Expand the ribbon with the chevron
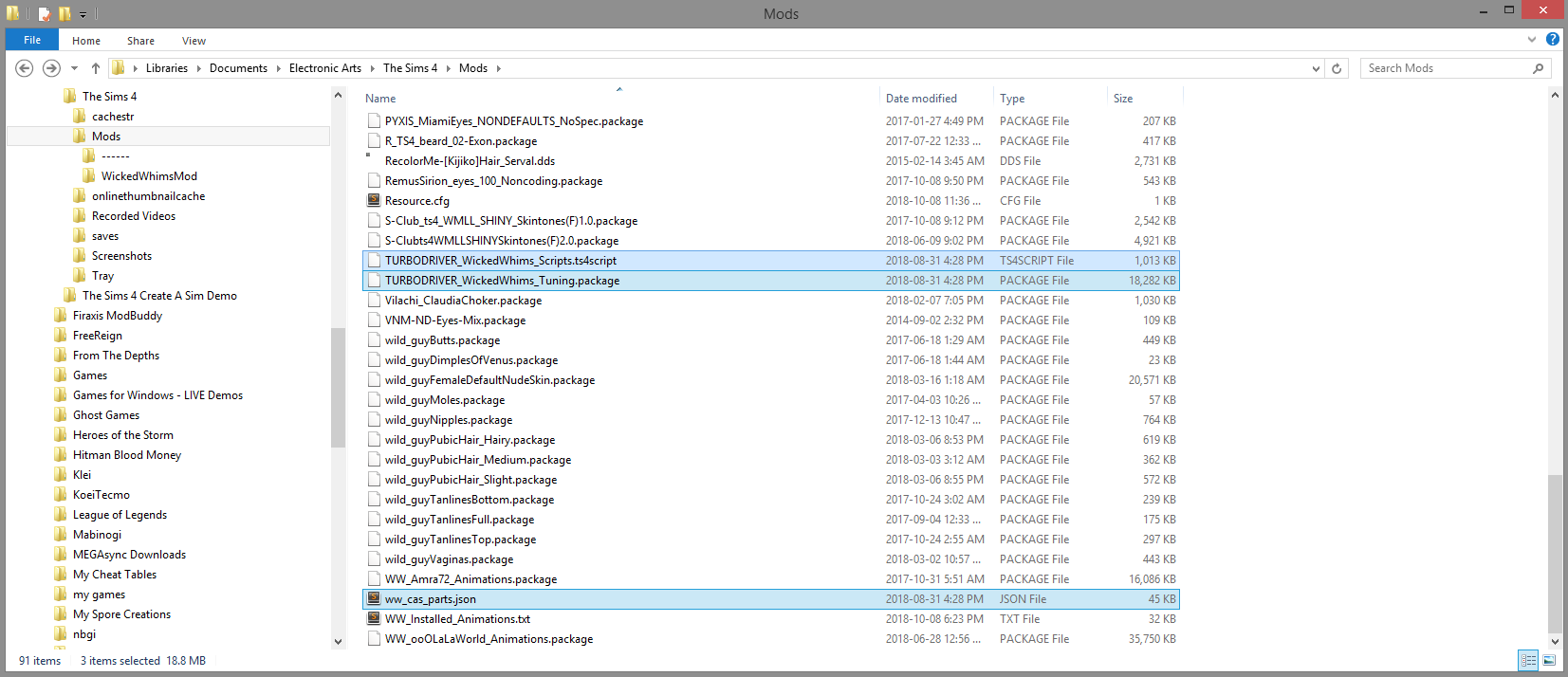The height and width of the screenshot is (677, 1568). point(1531,40)
